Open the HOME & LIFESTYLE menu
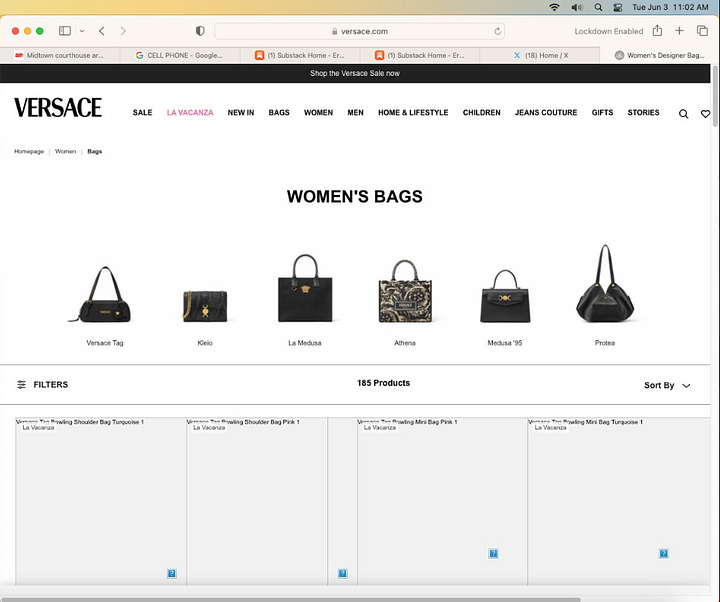This screenshot has height=602, width=720. (x=413, y=113)
